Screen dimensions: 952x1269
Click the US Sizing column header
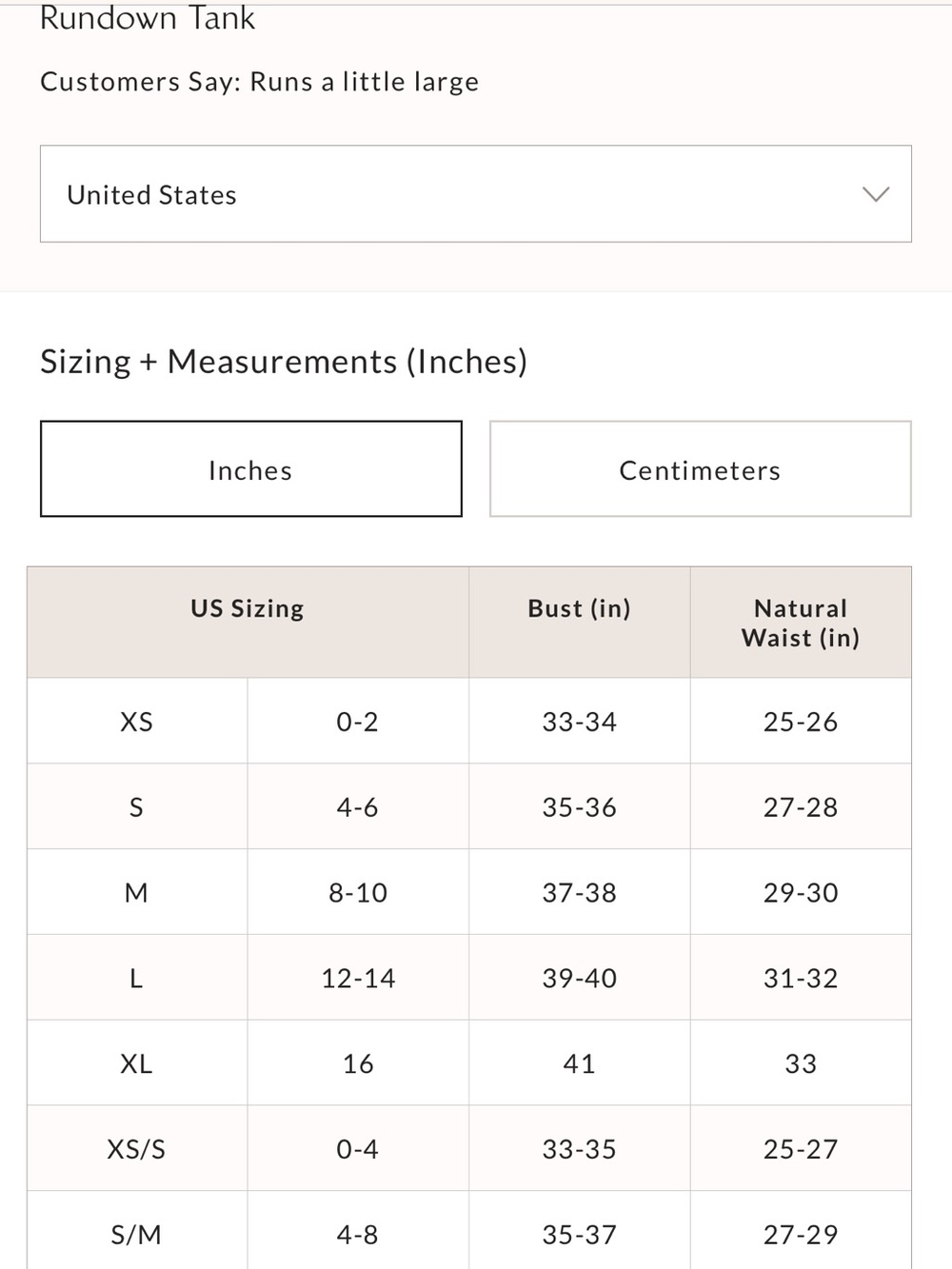(x=248, y=609)
